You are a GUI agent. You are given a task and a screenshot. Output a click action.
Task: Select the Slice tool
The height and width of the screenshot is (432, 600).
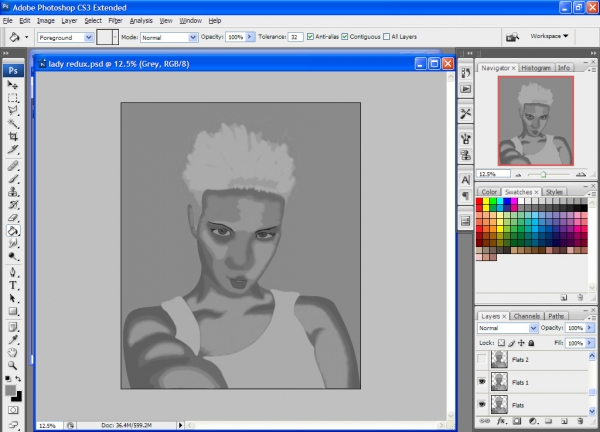pyautogui.click(x=13, y=149)
